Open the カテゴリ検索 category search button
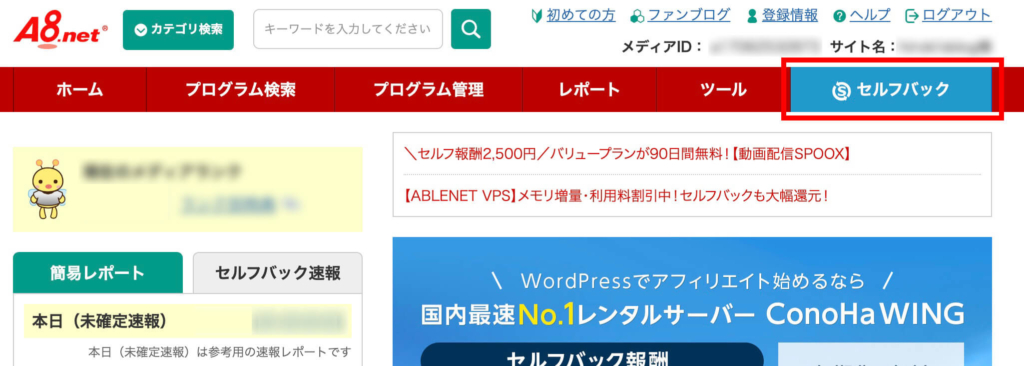This screenshot has height=366, width=1024. [x=178, y=29]
